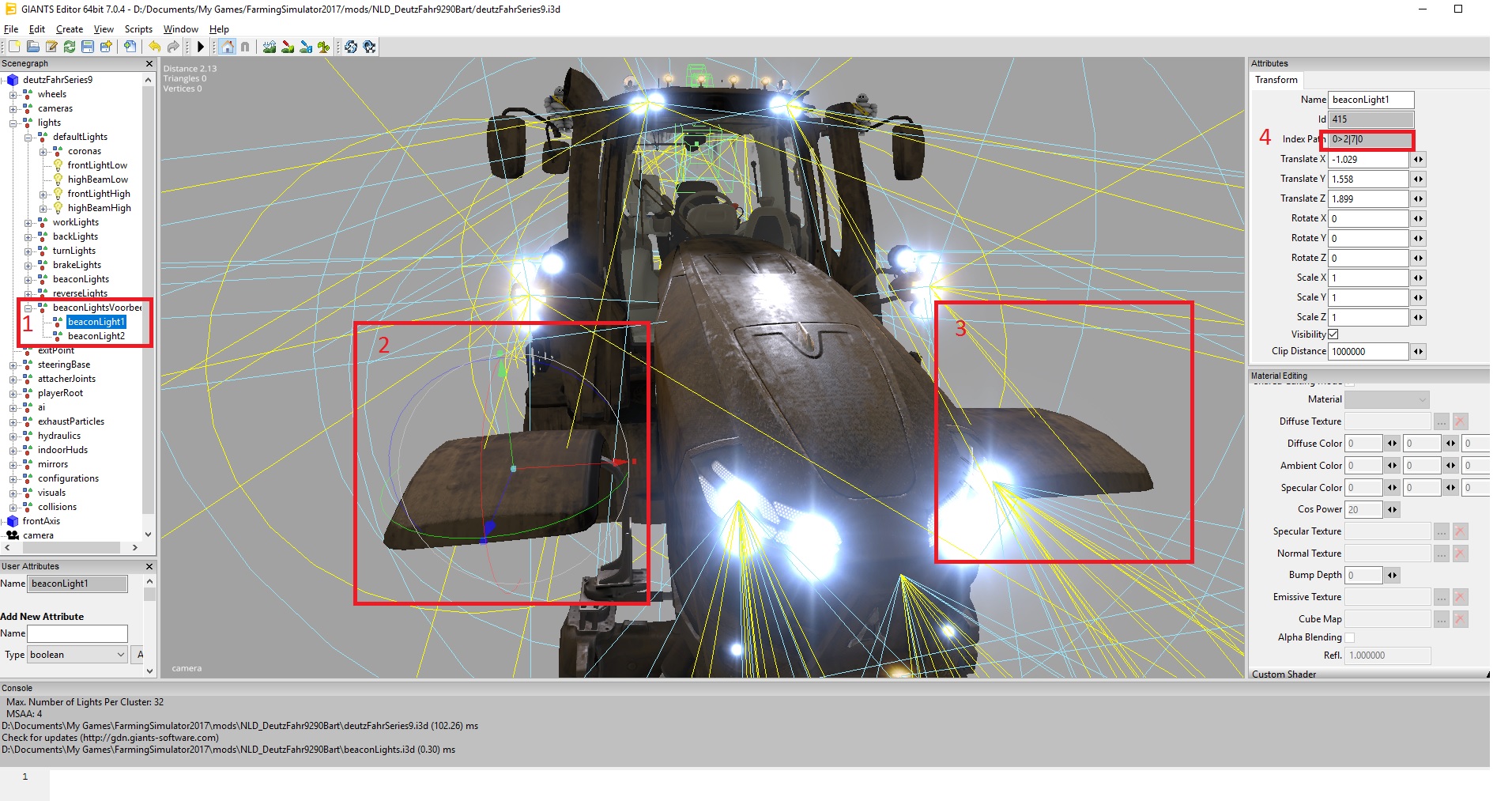Viewport: 1512px width, 801px height.
Task: Clear the Cube Map with red X
Action: coord(1460,619)
